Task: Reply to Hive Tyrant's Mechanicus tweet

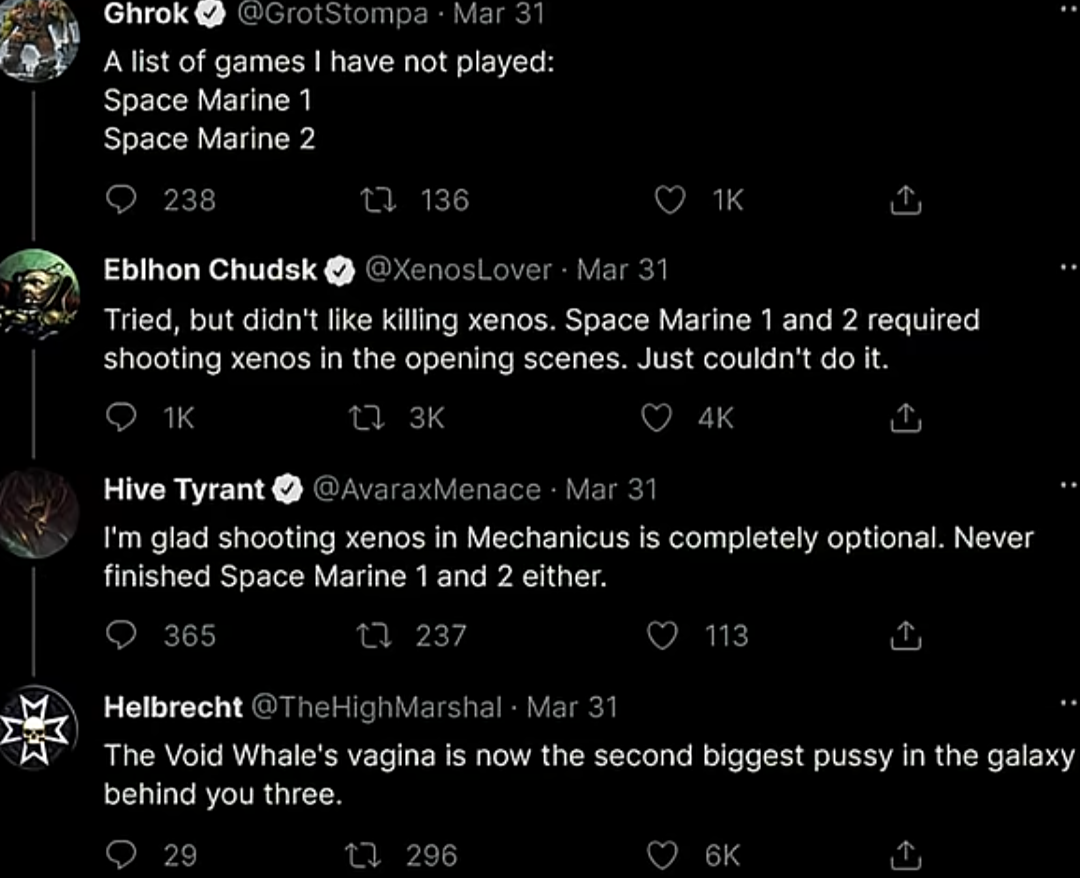Action: 121,635
